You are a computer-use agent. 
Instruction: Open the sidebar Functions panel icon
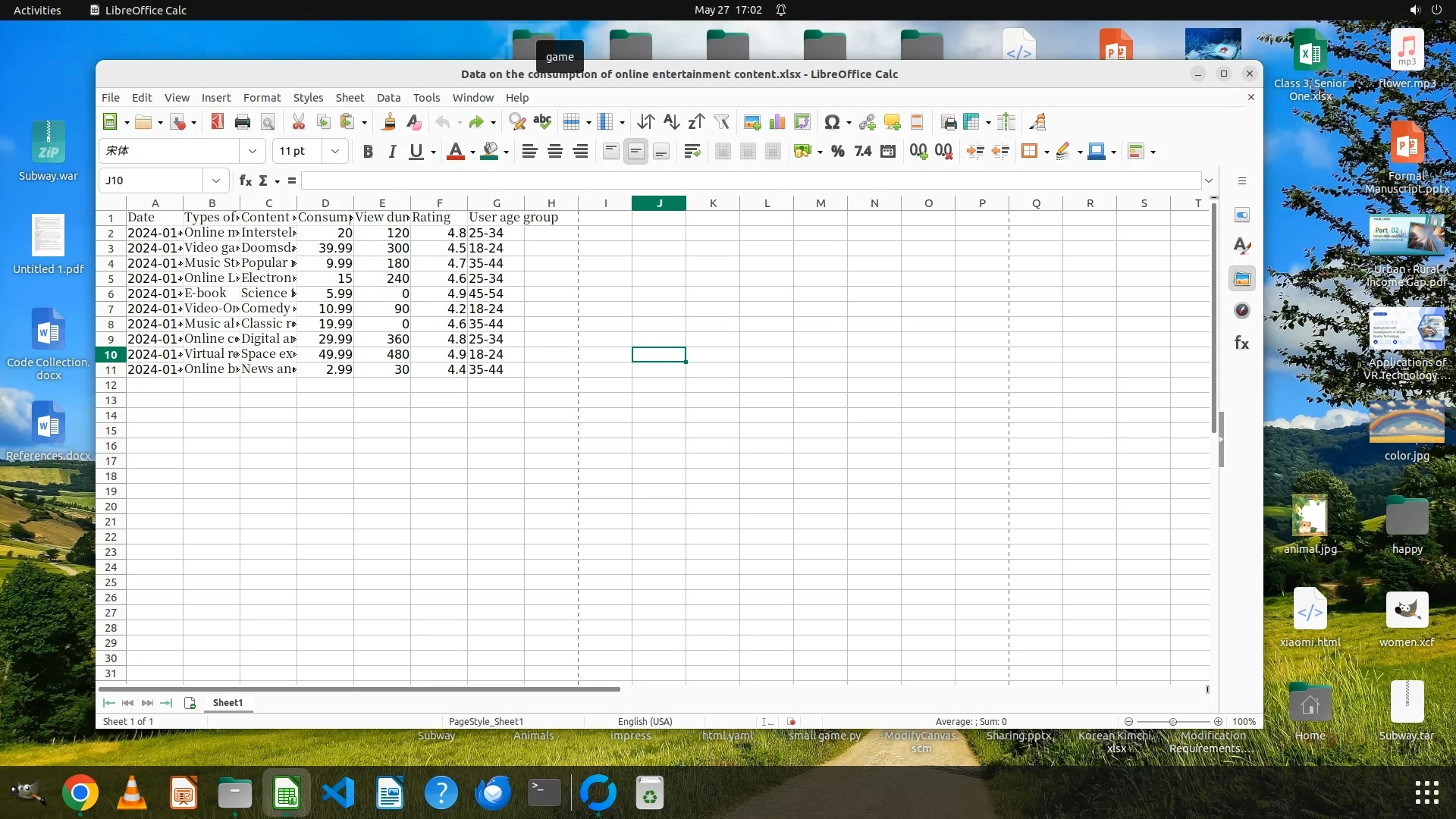pyautogui.click(x=1241, y=343)
